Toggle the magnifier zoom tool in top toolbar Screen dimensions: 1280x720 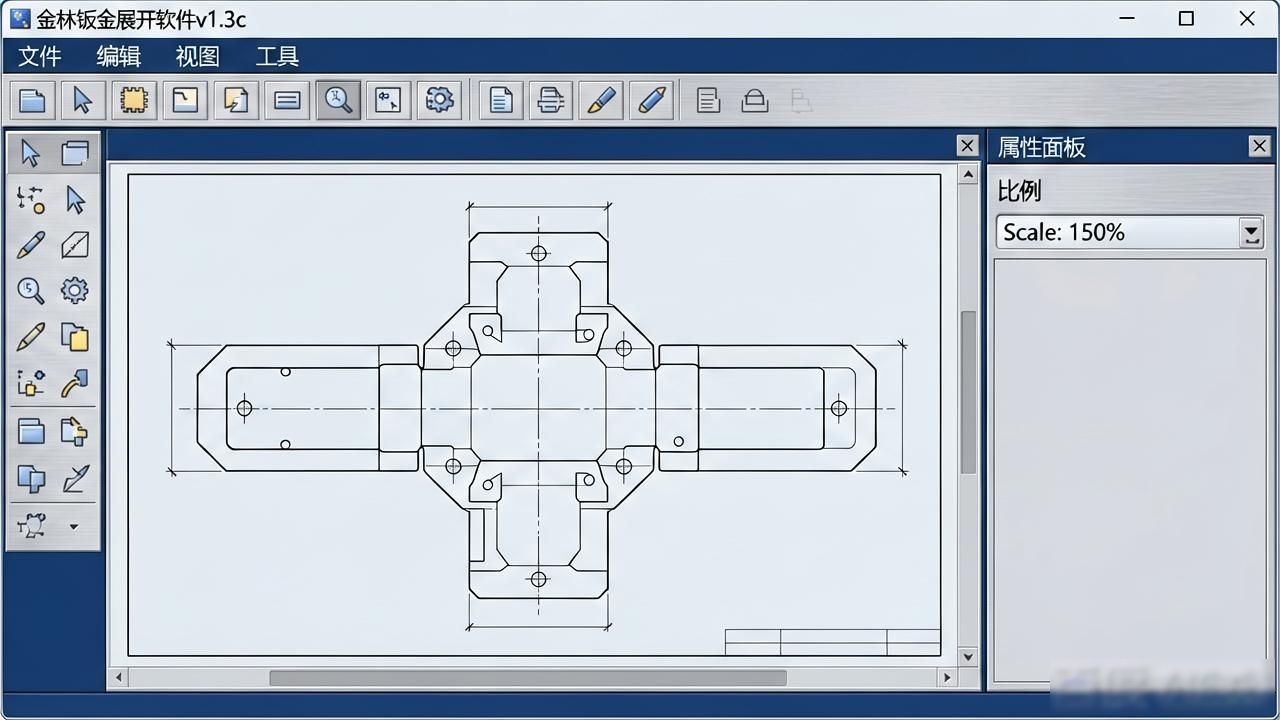(338, 100)
